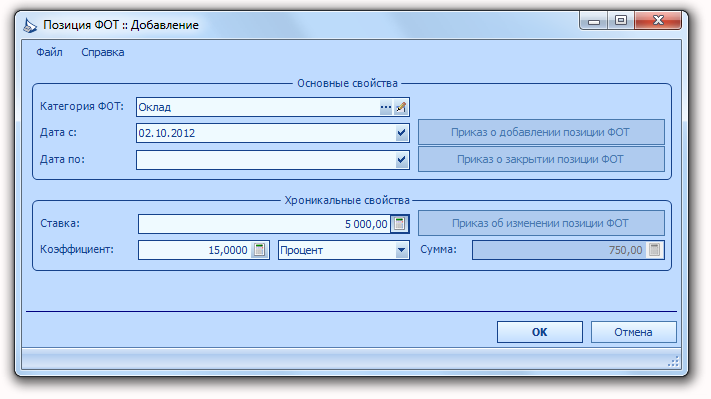The image size is (711, 399).
Task: Click the Хроникальные свойства group title
Action: pyautogui.click(x=347, y=200)
